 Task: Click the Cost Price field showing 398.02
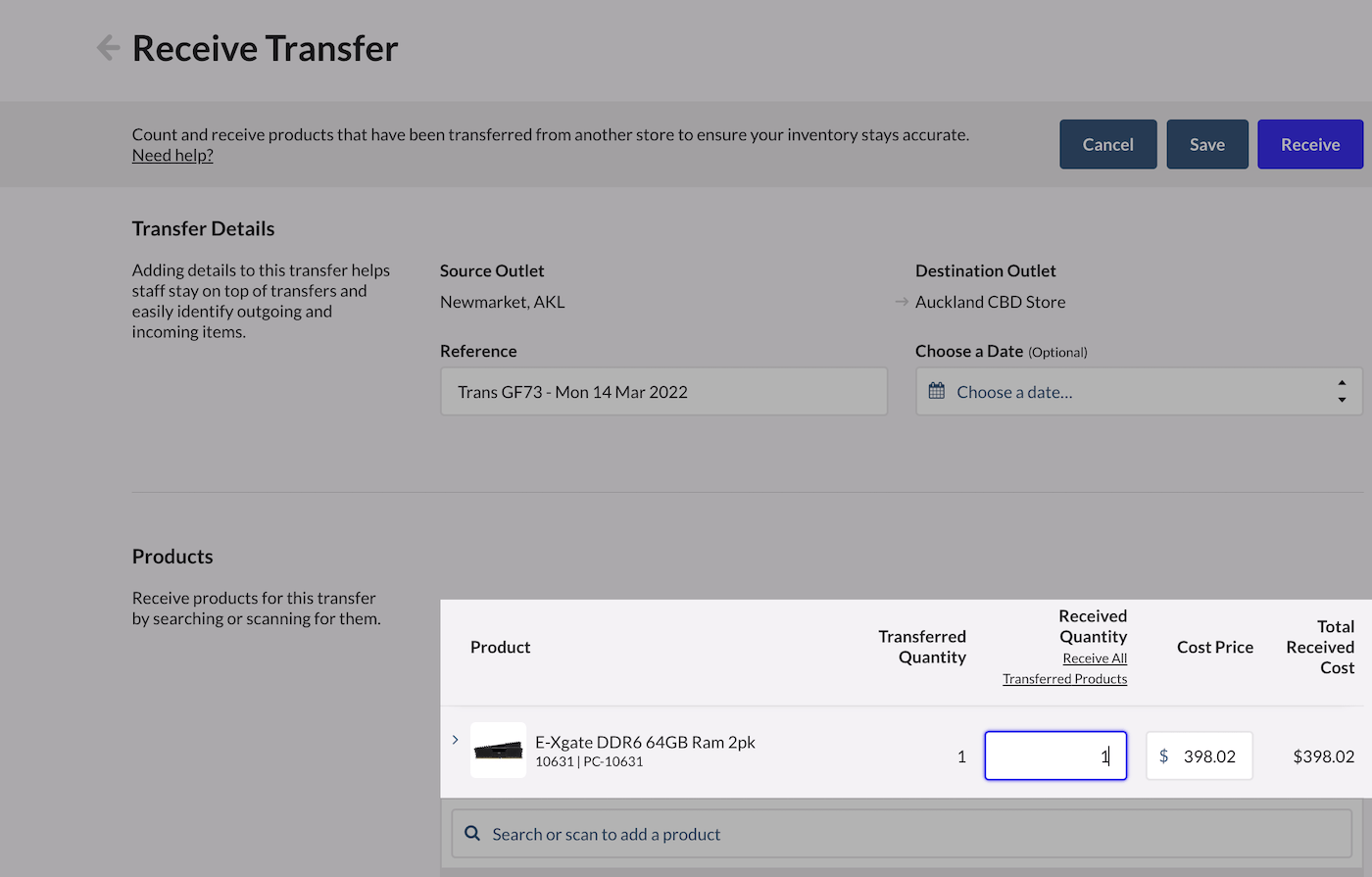pyautogui.click(x=1200, y=756)
